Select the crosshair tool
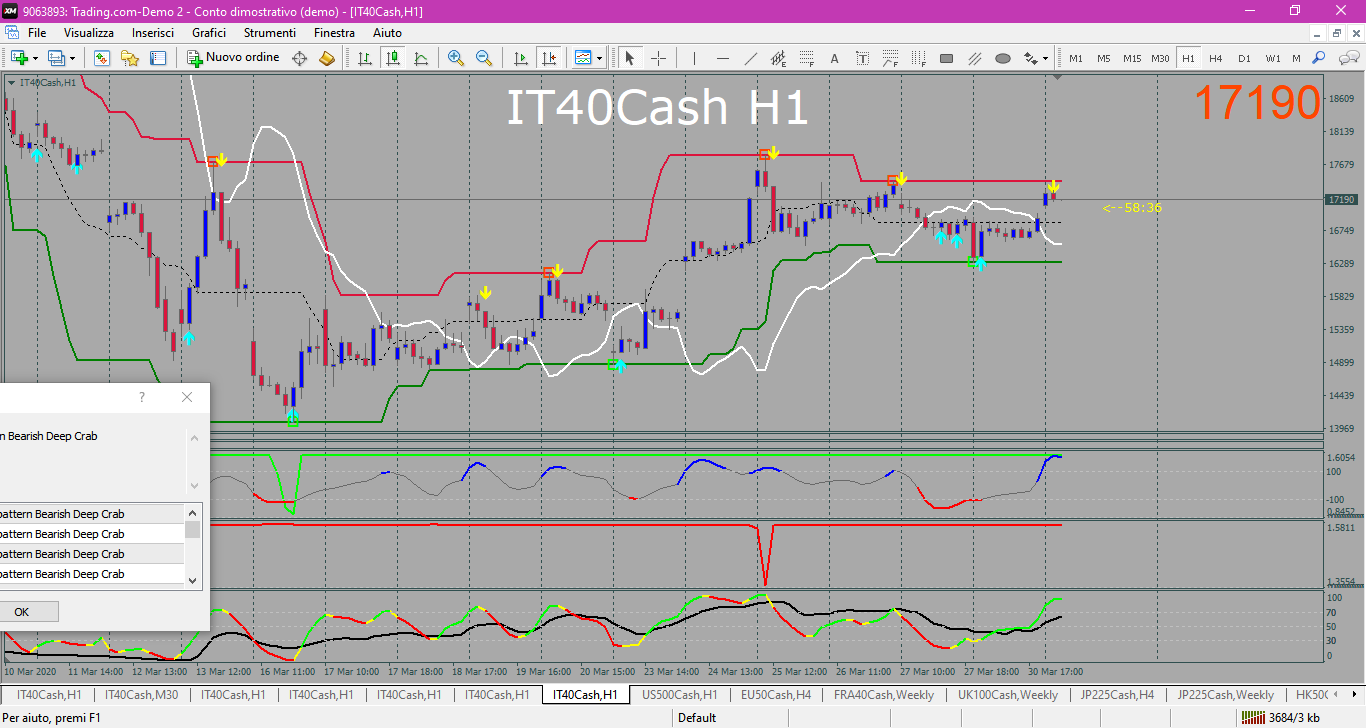Image resolution: width=1366 pixels, height=728 pixels. point(658,58)
